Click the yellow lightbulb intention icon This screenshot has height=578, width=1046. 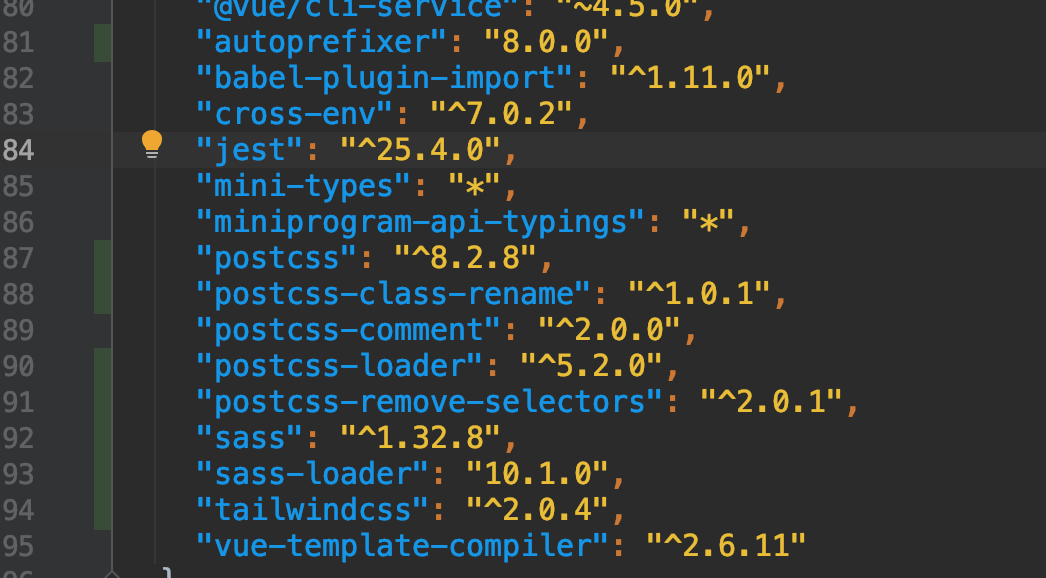click(x=151, y=144)
